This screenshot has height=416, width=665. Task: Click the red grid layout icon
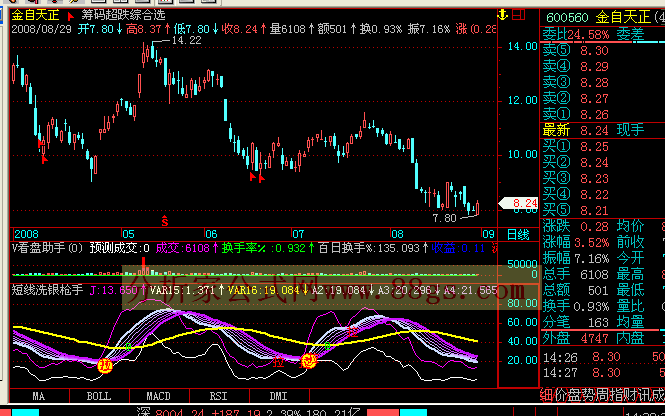click(518, 15)
